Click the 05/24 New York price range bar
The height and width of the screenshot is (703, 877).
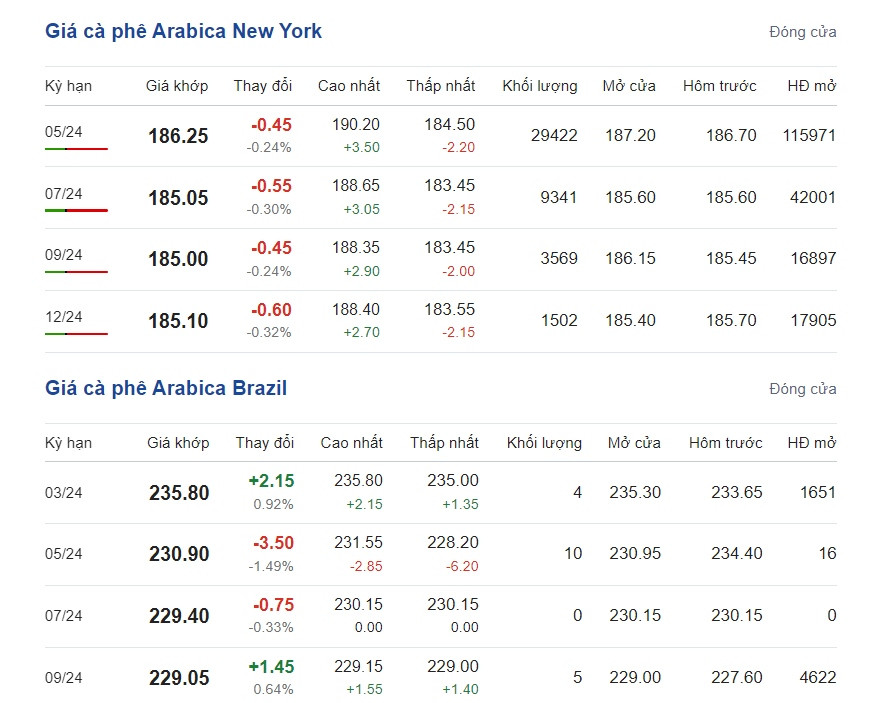pos(76,149)
